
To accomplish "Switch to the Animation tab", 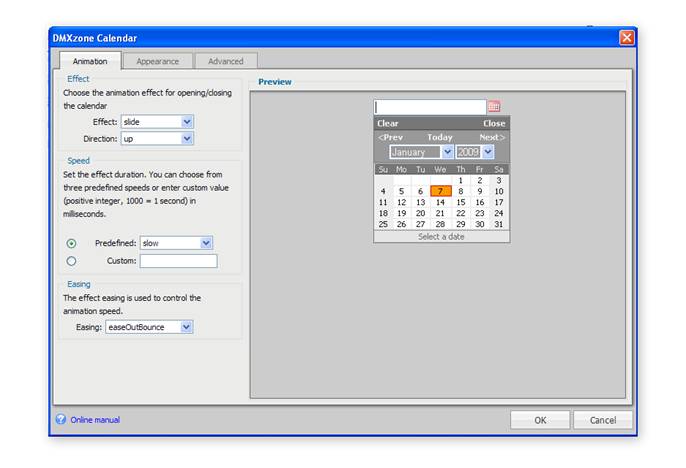I will click(x=90, y=61).
